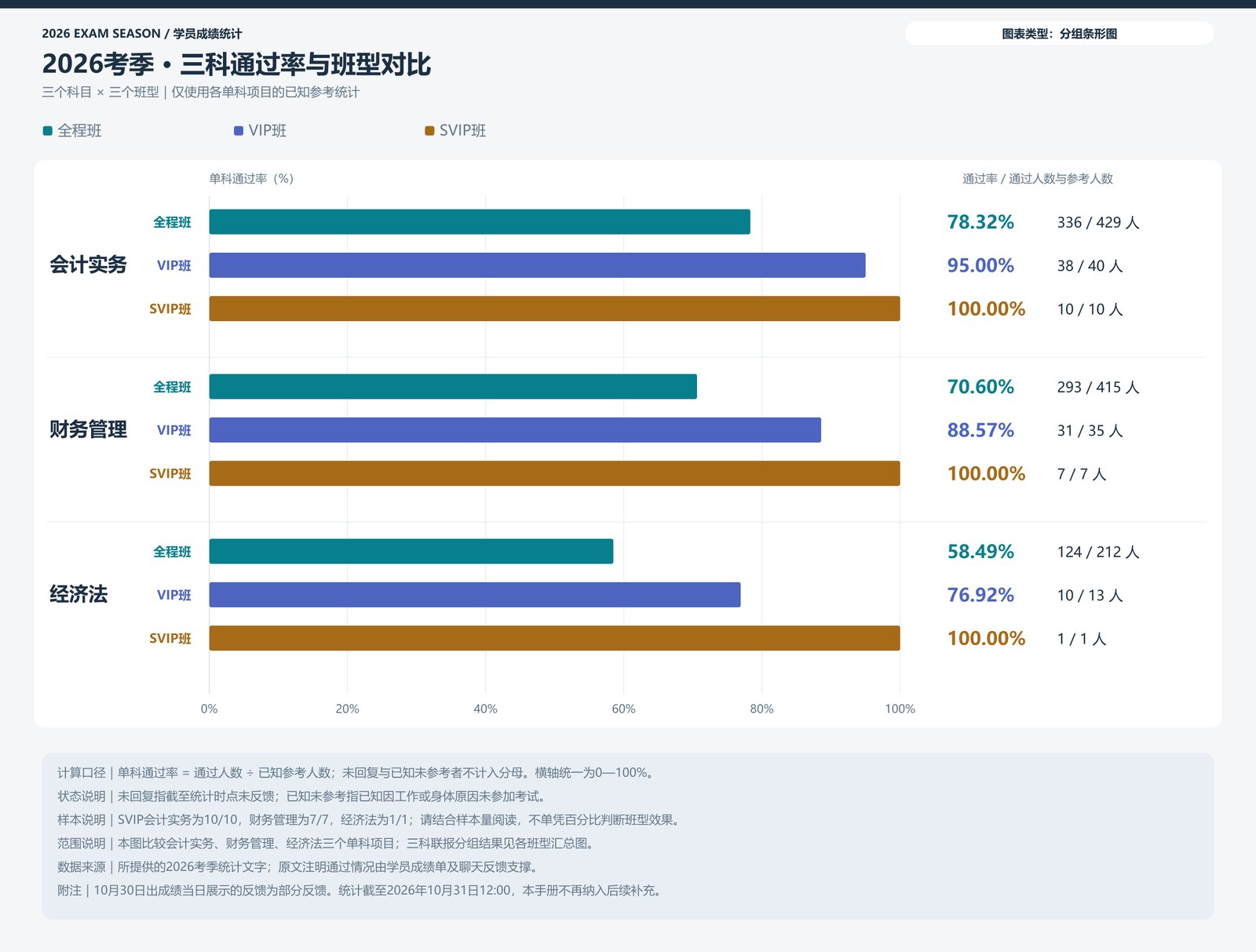Click the 财务管理 group label

[x=88, y=430]
